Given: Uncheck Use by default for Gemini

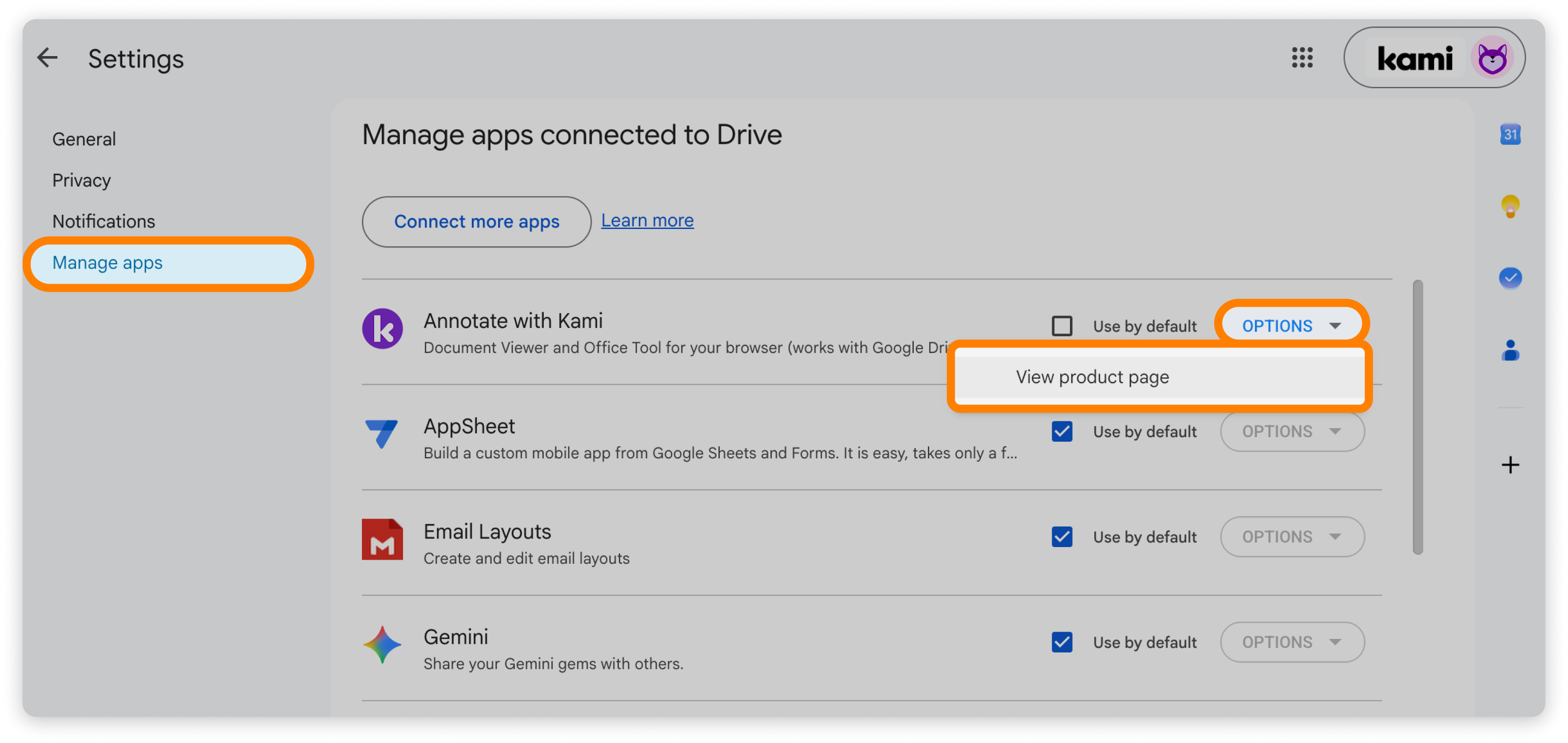Looking at the screenshot, I should [1062, 642].
